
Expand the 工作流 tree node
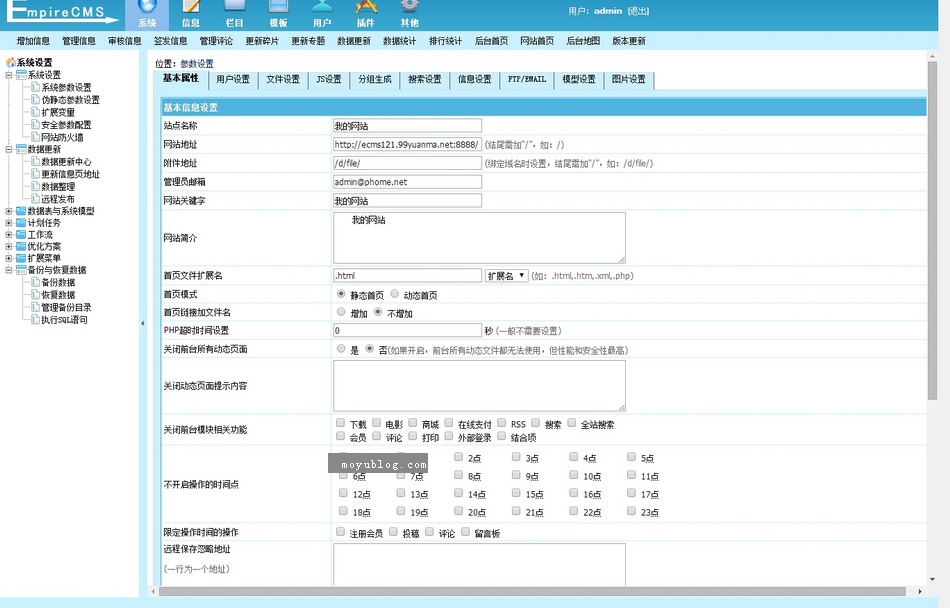pos(8,234)
